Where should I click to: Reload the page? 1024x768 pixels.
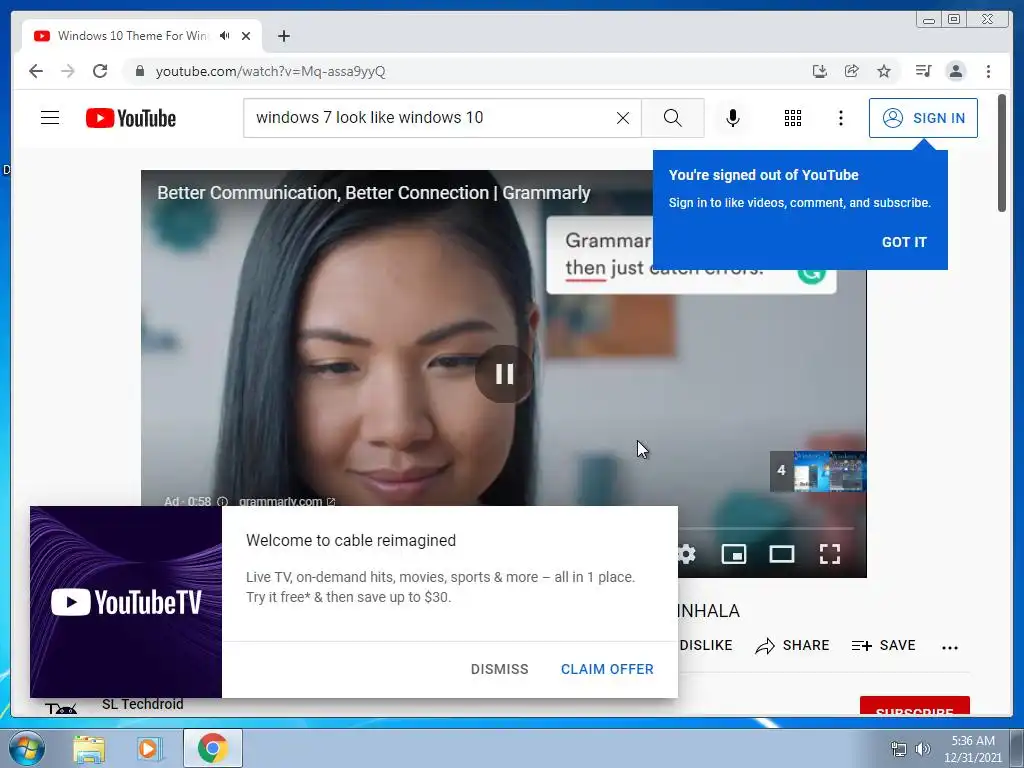(100, 71)
